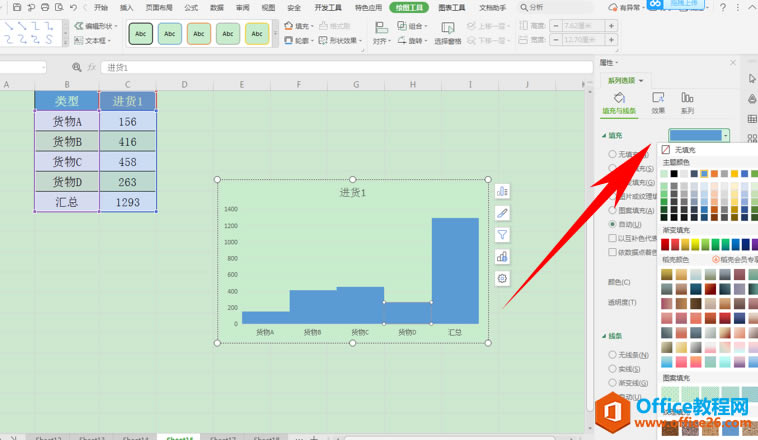Switch to the 绘图工具 Drawing Tools tab
Screen dimensions: 758x440
tap(409, 8)
